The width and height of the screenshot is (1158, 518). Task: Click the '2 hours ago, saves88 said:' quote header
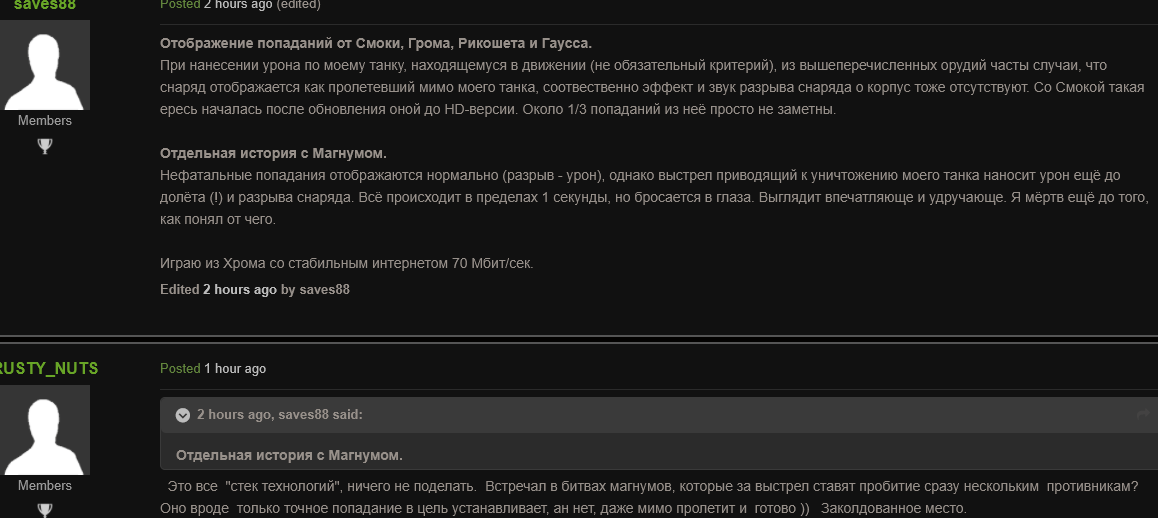click(279, 414)
